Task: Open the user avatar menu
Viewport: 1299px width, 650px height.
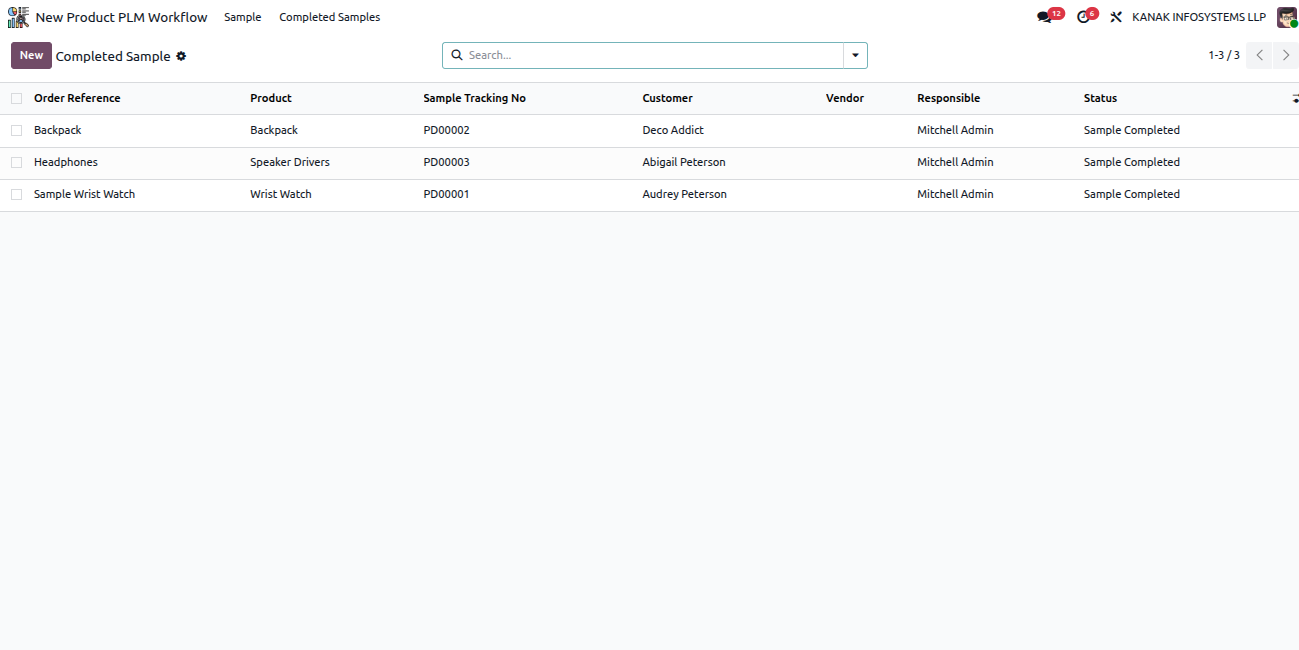Action: 1287,17
